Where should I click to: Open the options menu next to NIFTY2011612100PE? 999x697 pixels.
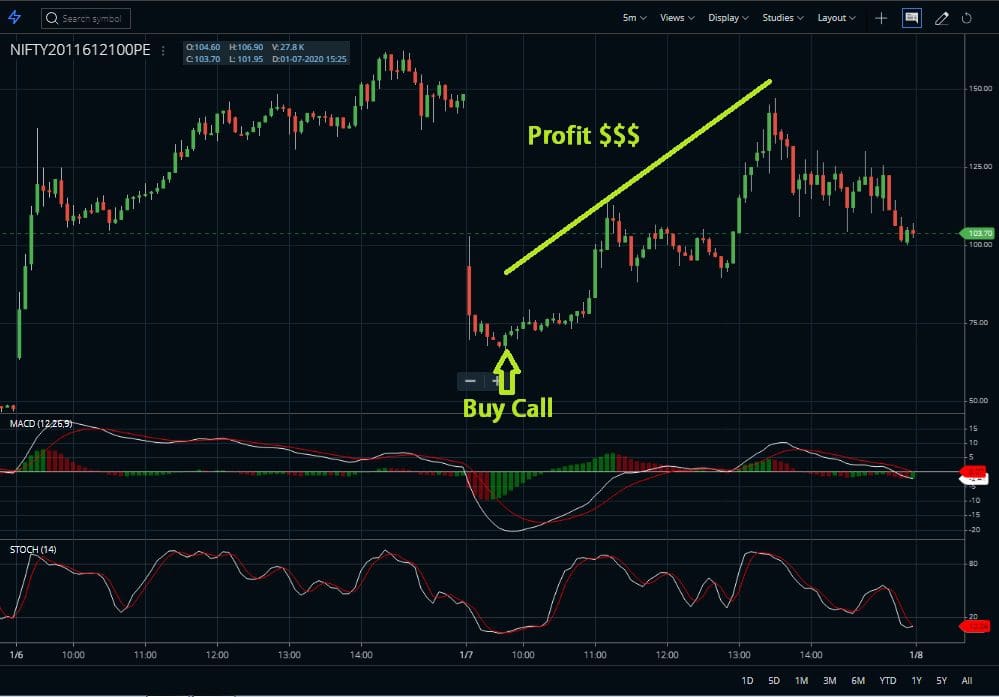click(163, 50)
